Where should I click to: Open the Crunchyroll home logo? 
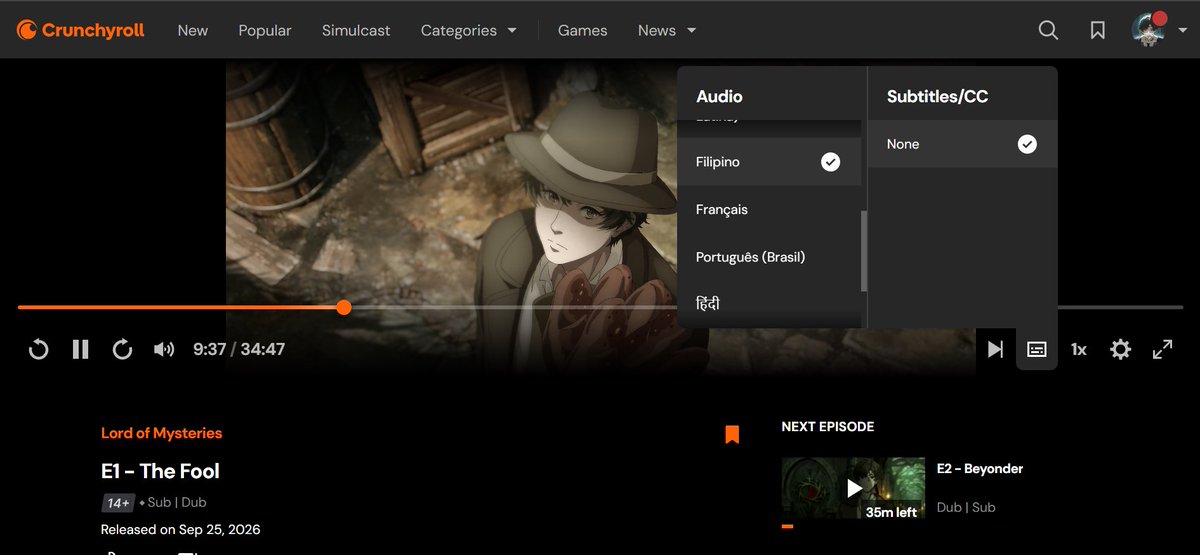80,30
